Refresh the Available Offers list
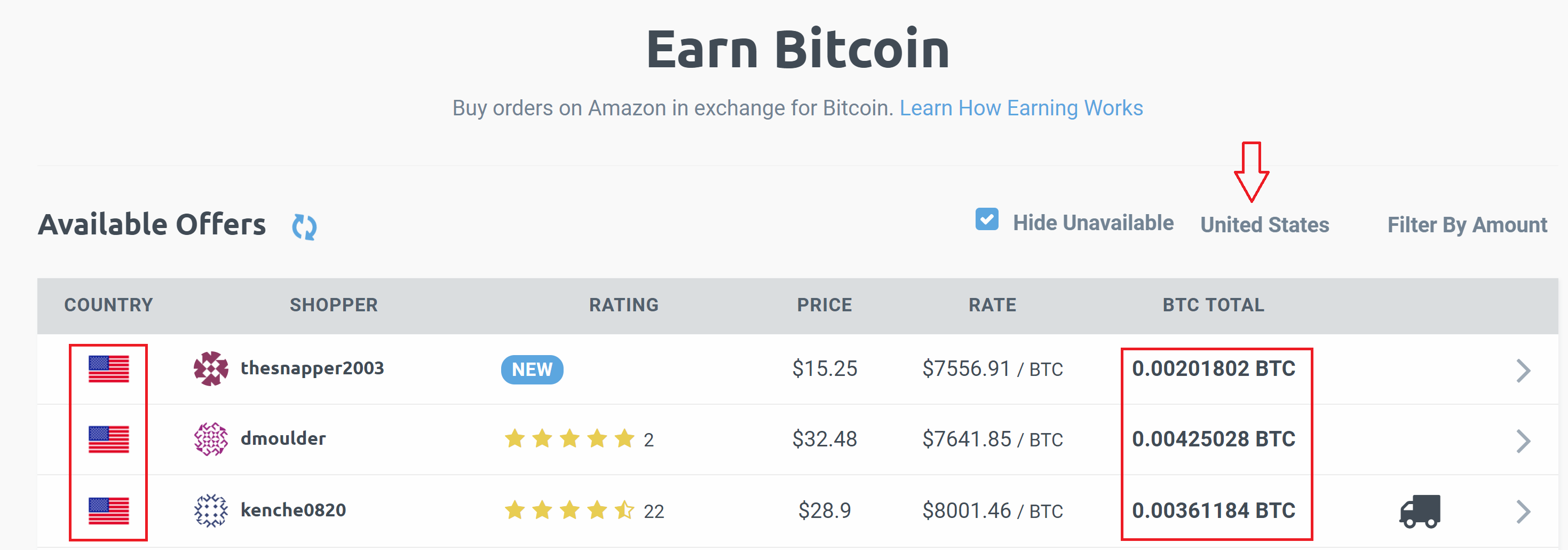This screenshot has height=550, width=1568. point(304,227)
